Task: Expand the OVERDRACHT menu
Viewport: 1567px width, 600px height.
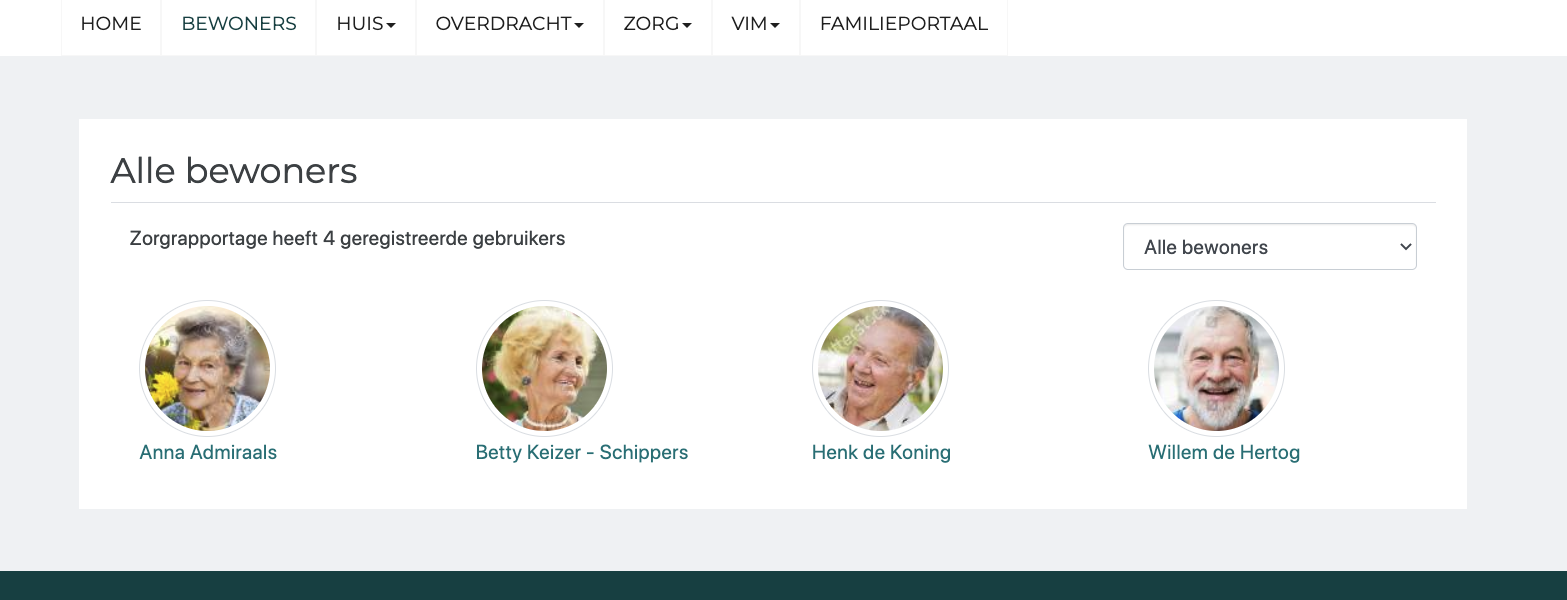Action: [510, 24]
